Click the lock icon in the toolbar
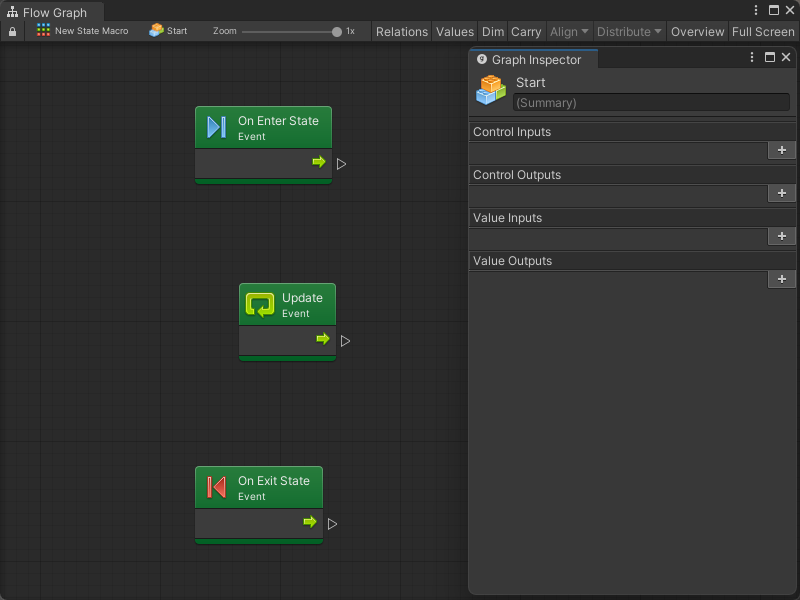The image size is (800, 600). pyautogui.click(x=12, y=31)
